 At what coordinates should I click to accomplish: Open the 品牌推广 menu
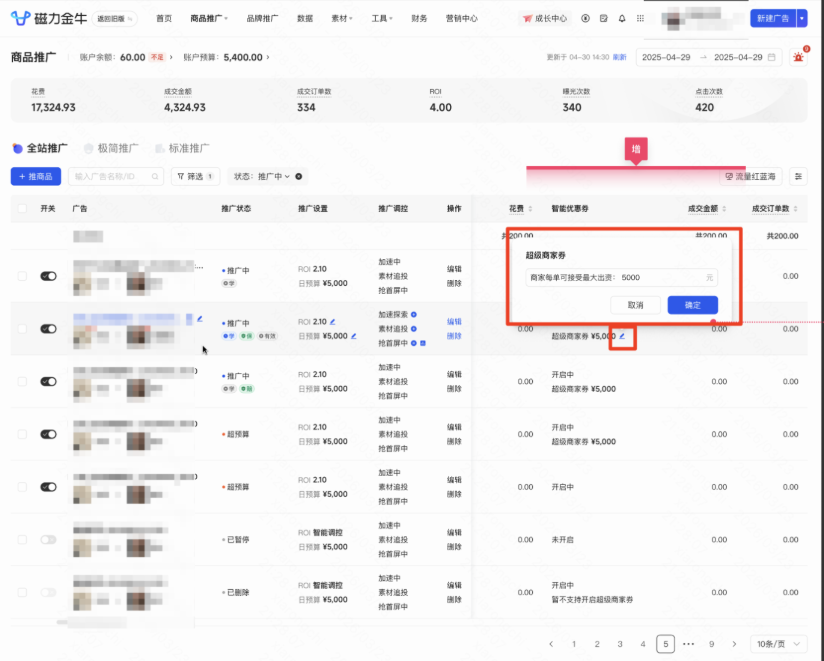[262, 18]
